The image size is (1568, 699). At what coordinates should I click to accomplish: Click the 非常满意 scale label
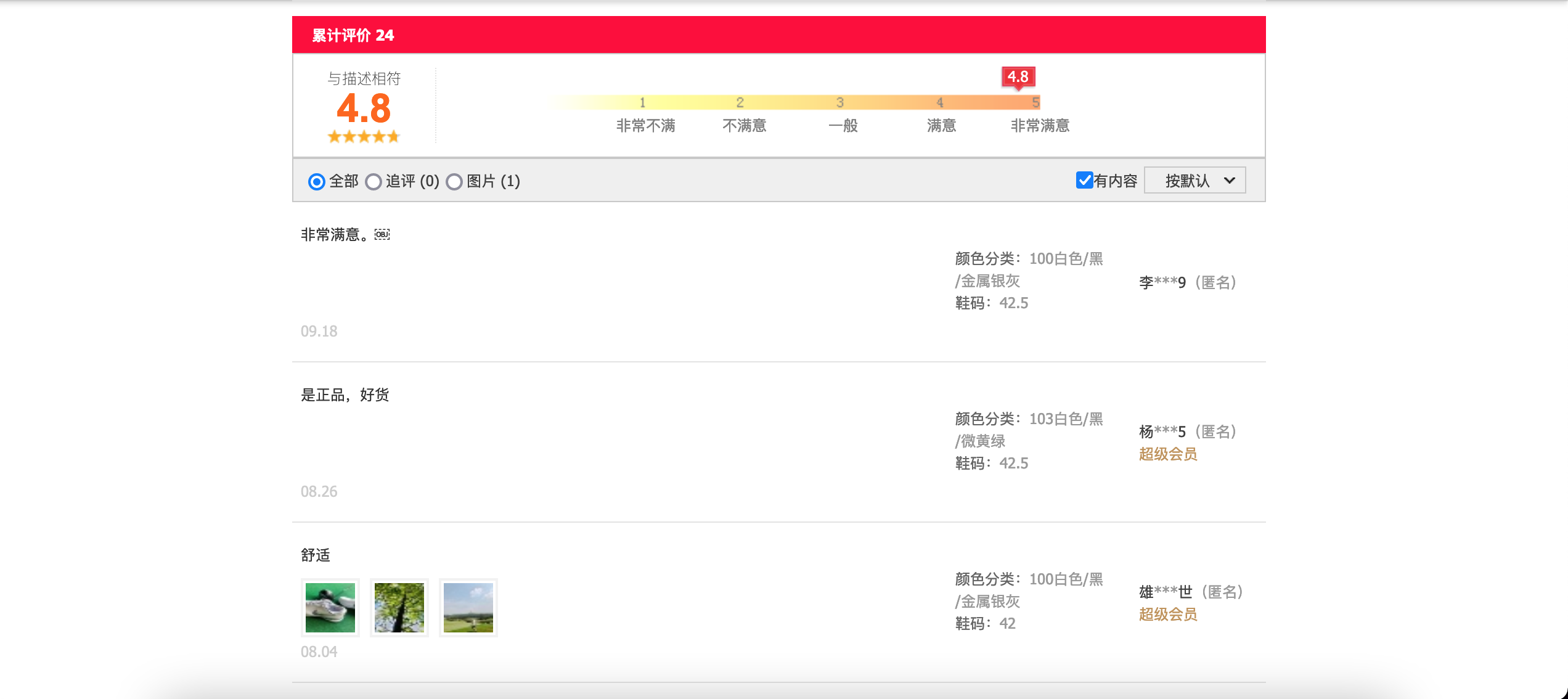tap(1040, 126)
